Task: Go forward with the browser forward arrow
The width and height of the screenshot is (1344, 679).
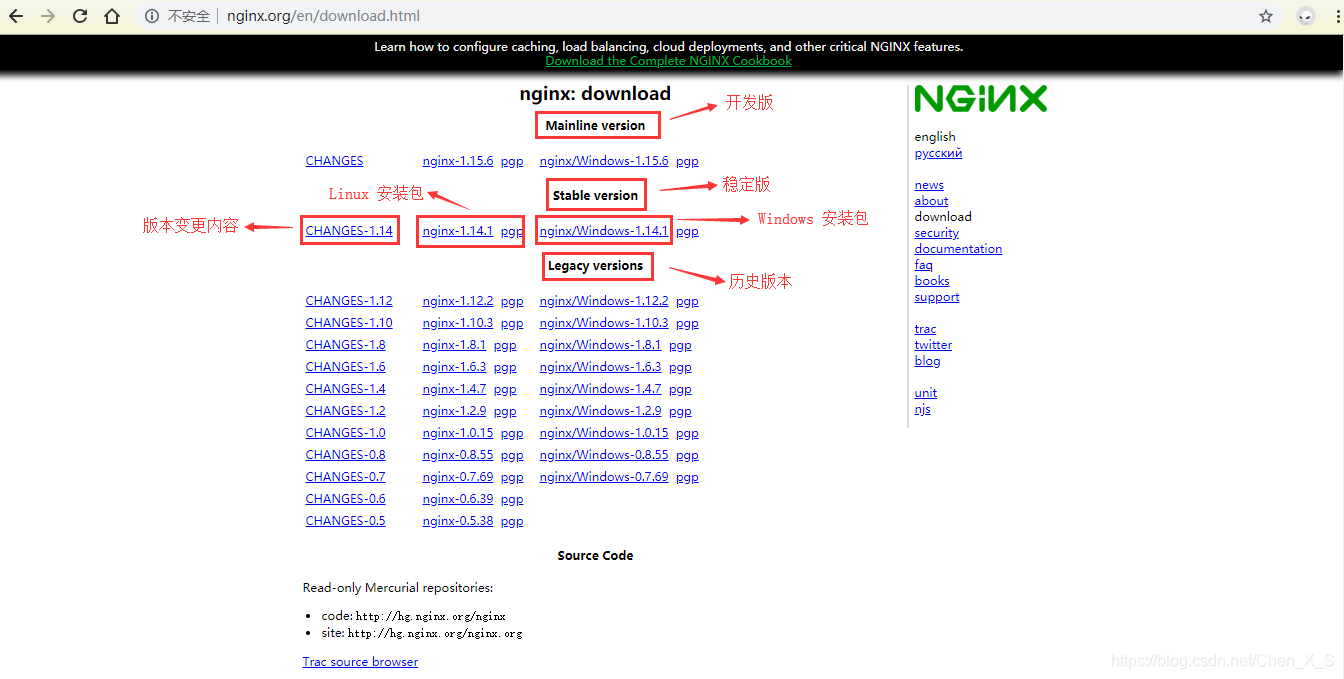Action: (48, 16)
